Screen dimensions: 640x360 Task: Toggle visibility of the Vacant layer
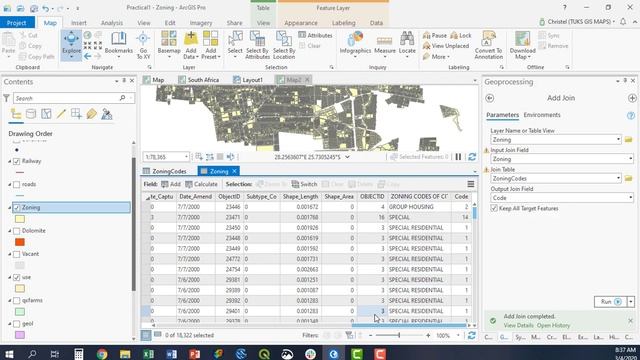coord(17,254)
